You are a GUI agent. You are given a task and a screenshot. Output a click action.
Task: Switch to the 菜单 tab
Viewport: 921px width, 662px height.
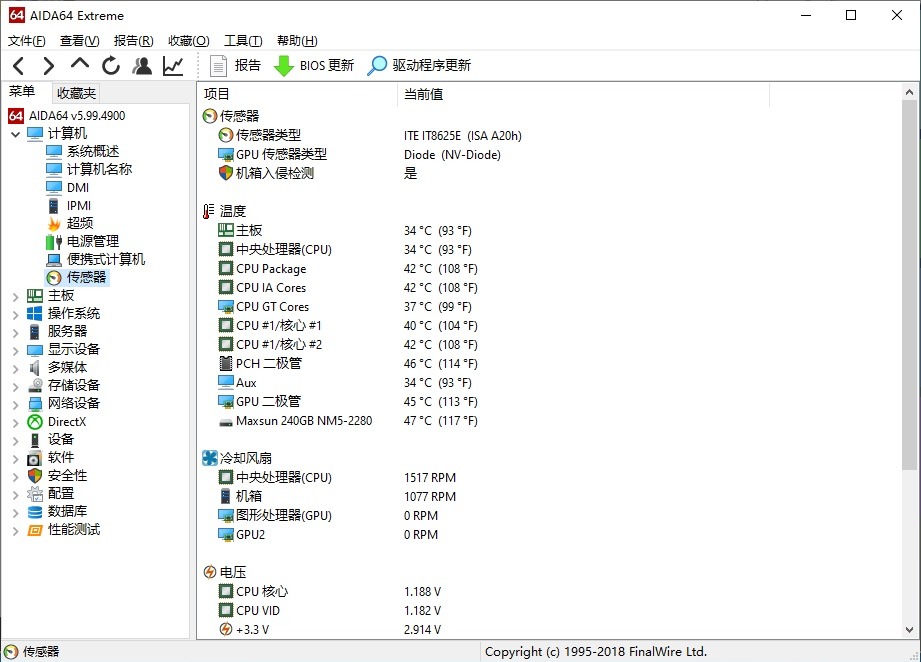[x=22, y=92]
